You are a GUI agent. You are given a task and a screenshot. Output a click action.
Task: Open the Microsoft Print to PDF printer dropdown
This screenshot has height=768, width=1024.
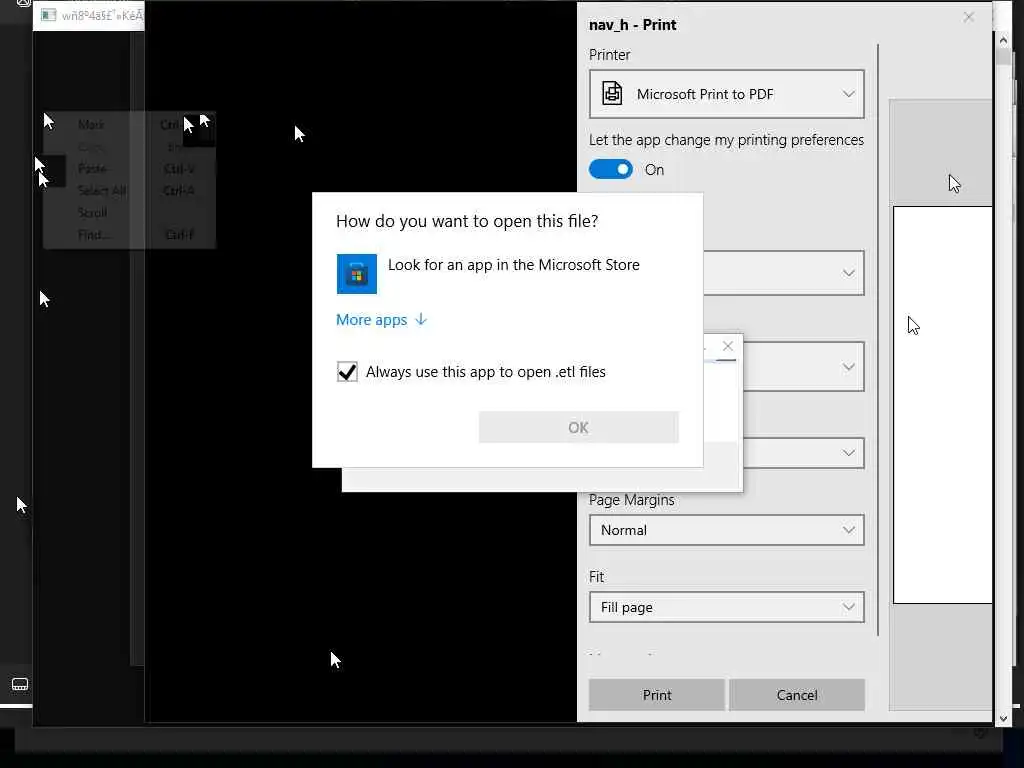(x=726, y=94)
